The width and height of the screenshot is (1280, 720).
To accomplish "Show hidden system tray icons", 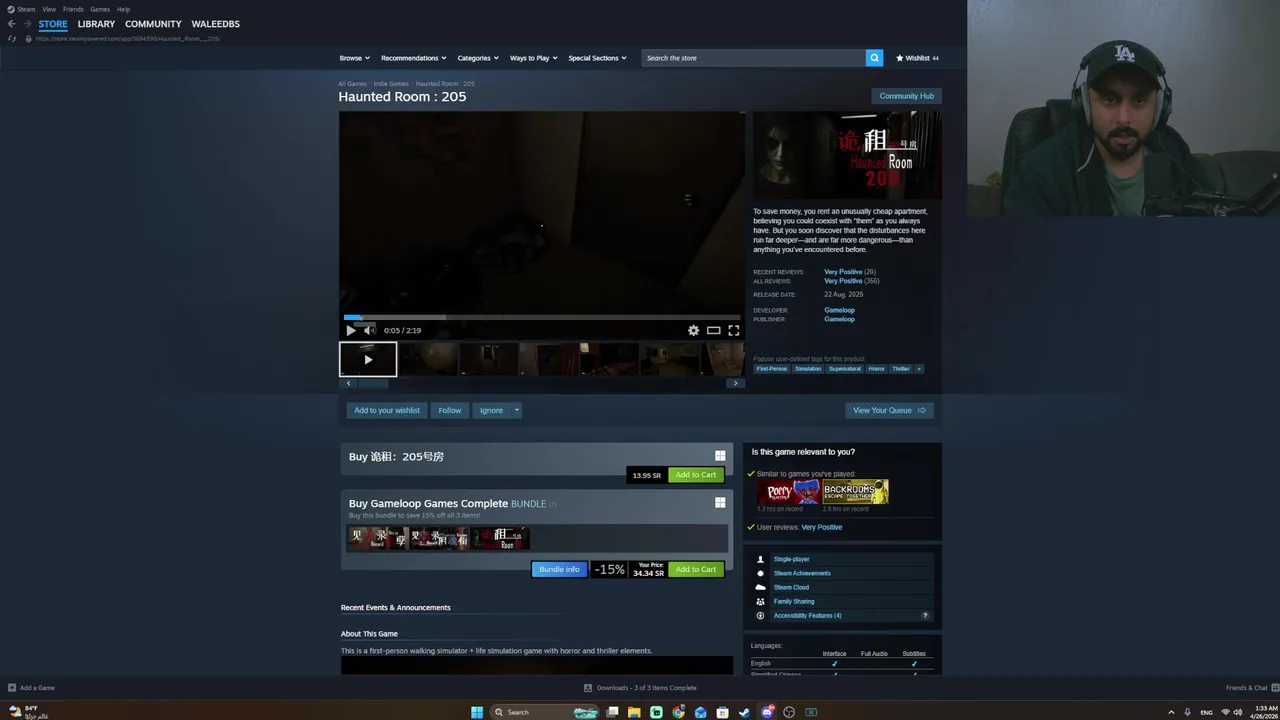I will (x=1171, y=712).
